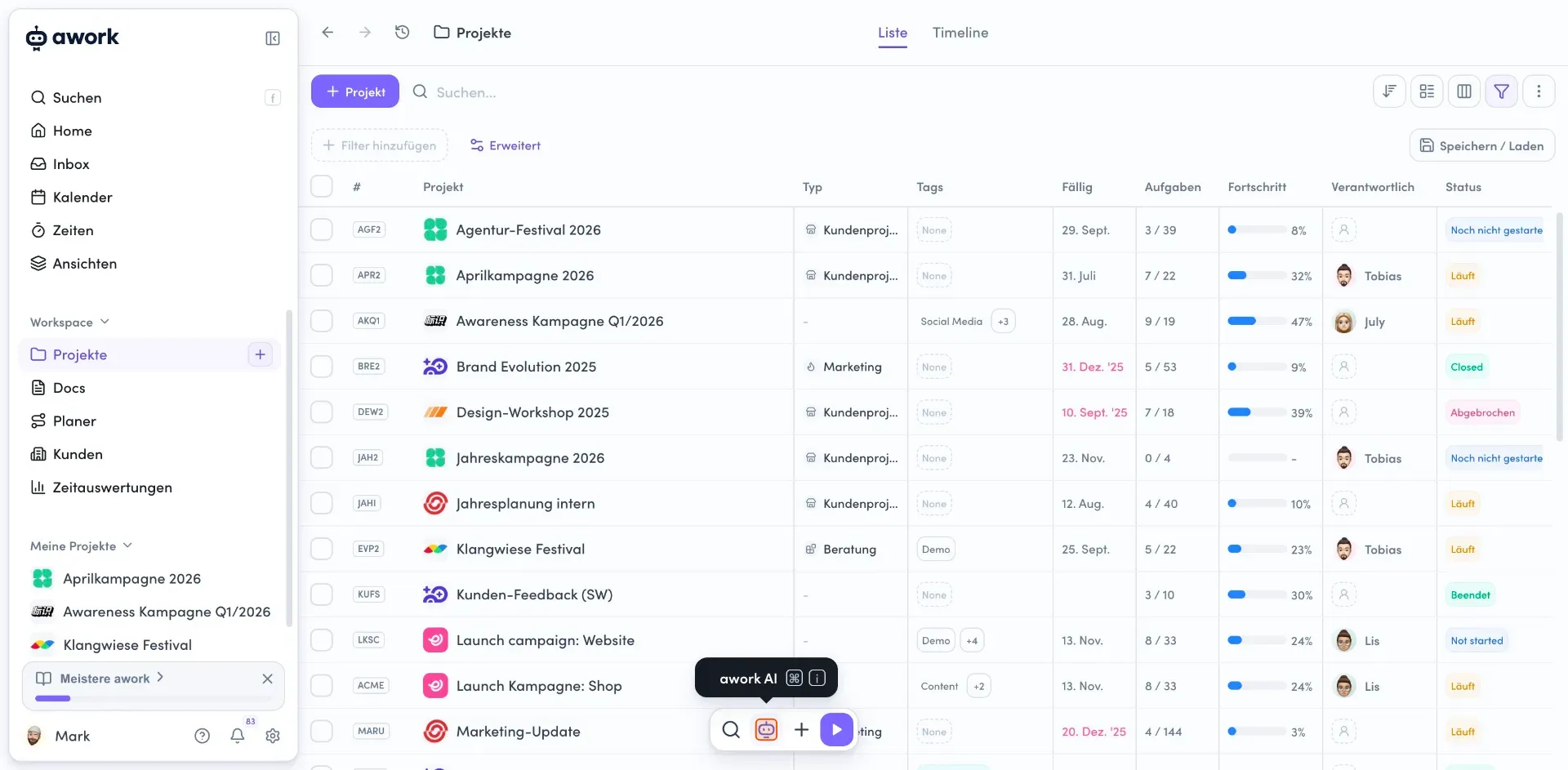The image size is (1568, 770).
Task: Select the Jahresplanung intern checkbox
Action: click(322, 504)
